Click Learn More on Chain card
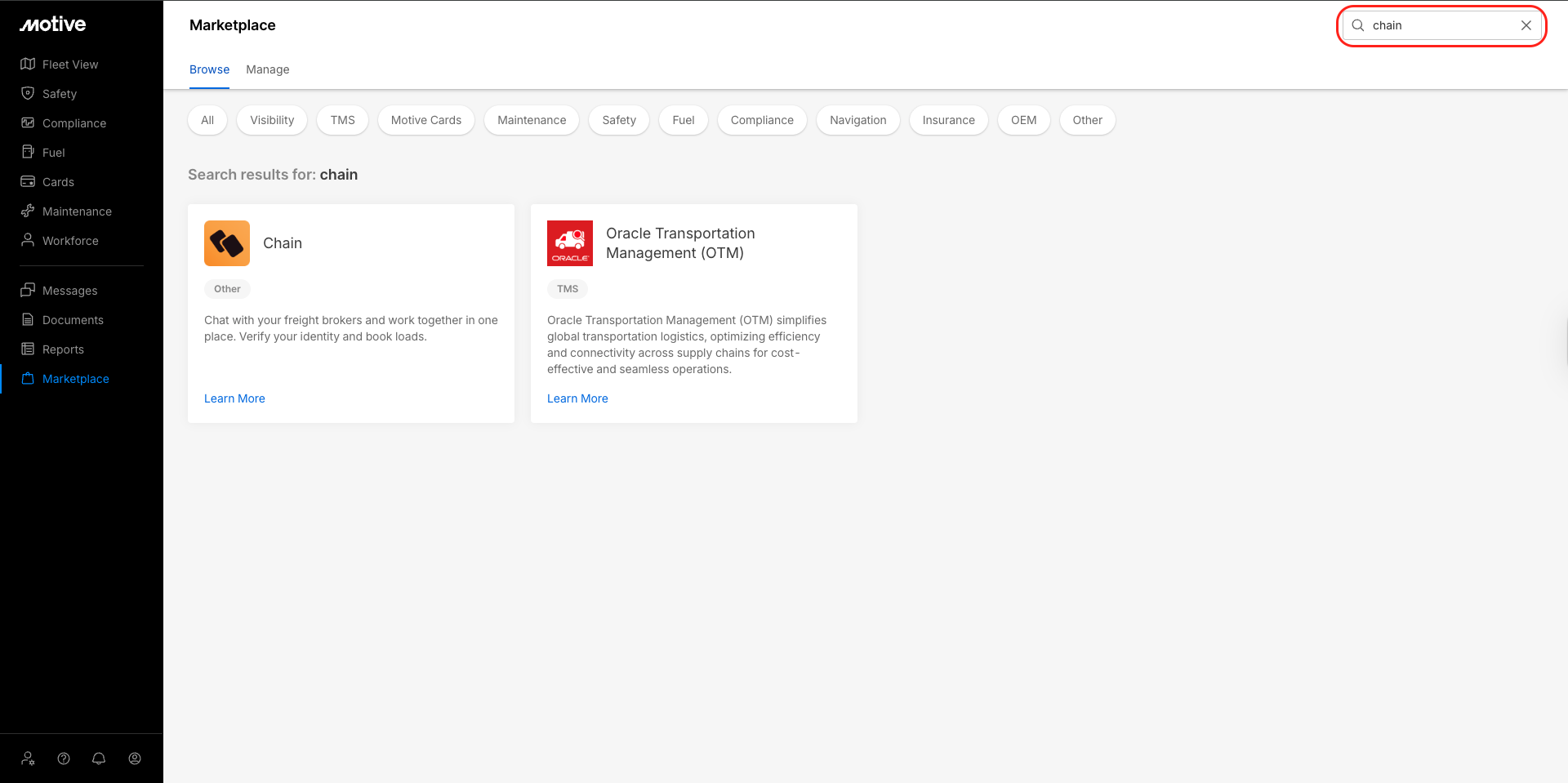 pos(234,398)
